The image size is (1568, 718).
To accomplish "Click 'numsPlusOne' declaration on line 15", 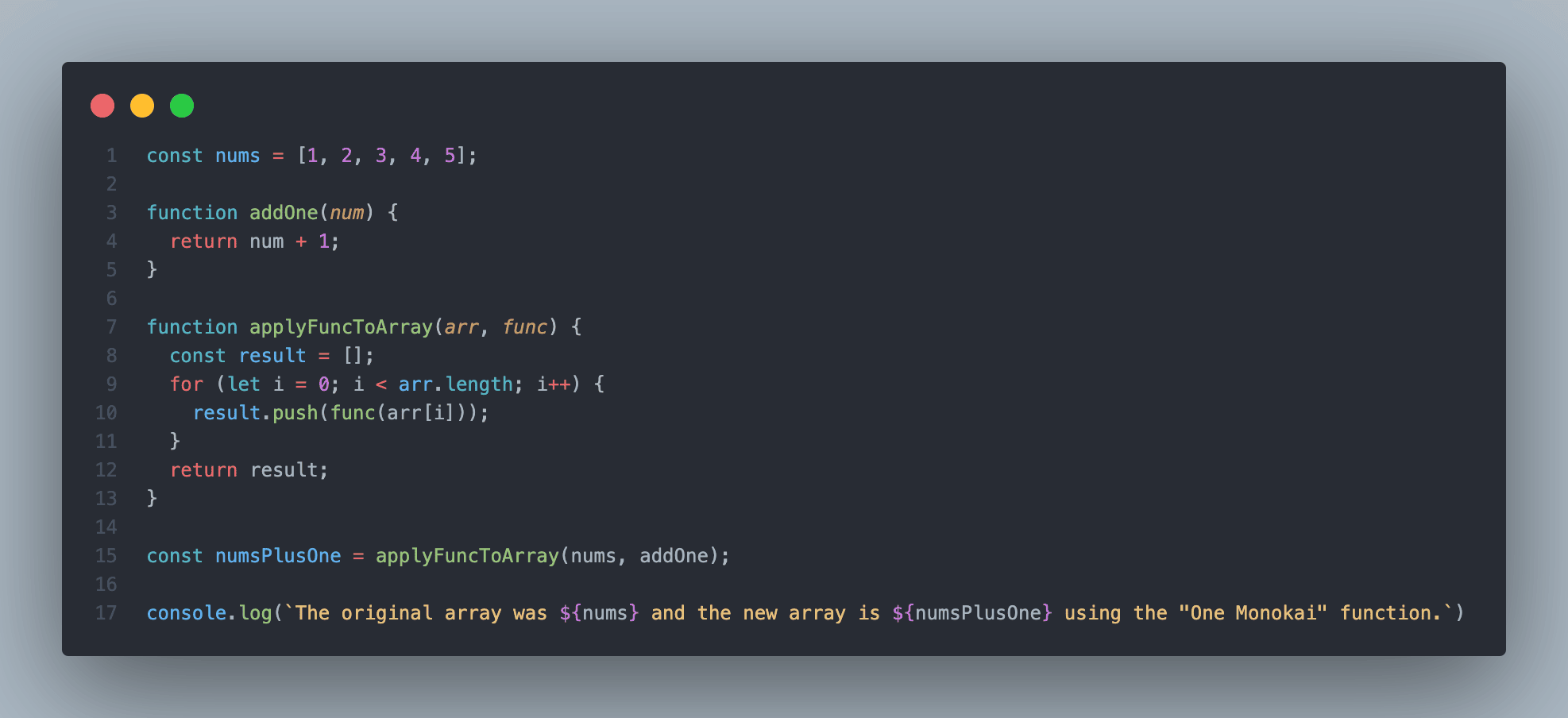I will tap(278, 556).
